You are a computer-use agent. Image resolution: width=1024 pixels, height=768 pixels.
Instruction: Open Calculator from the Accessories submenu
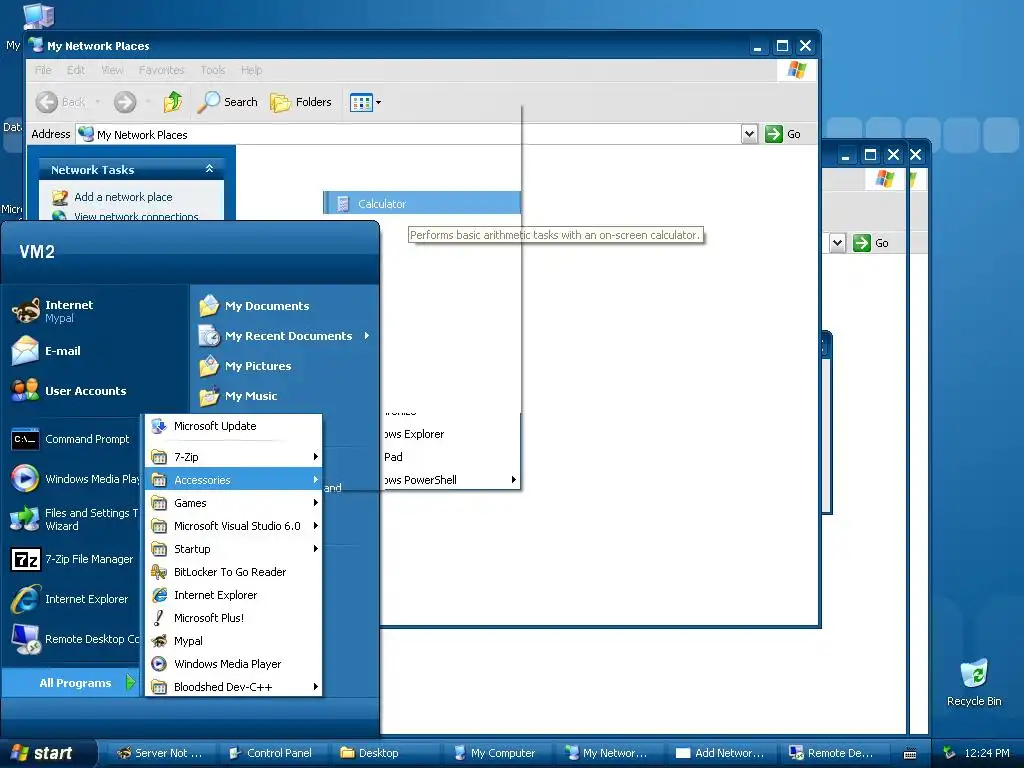click(422, 204)
